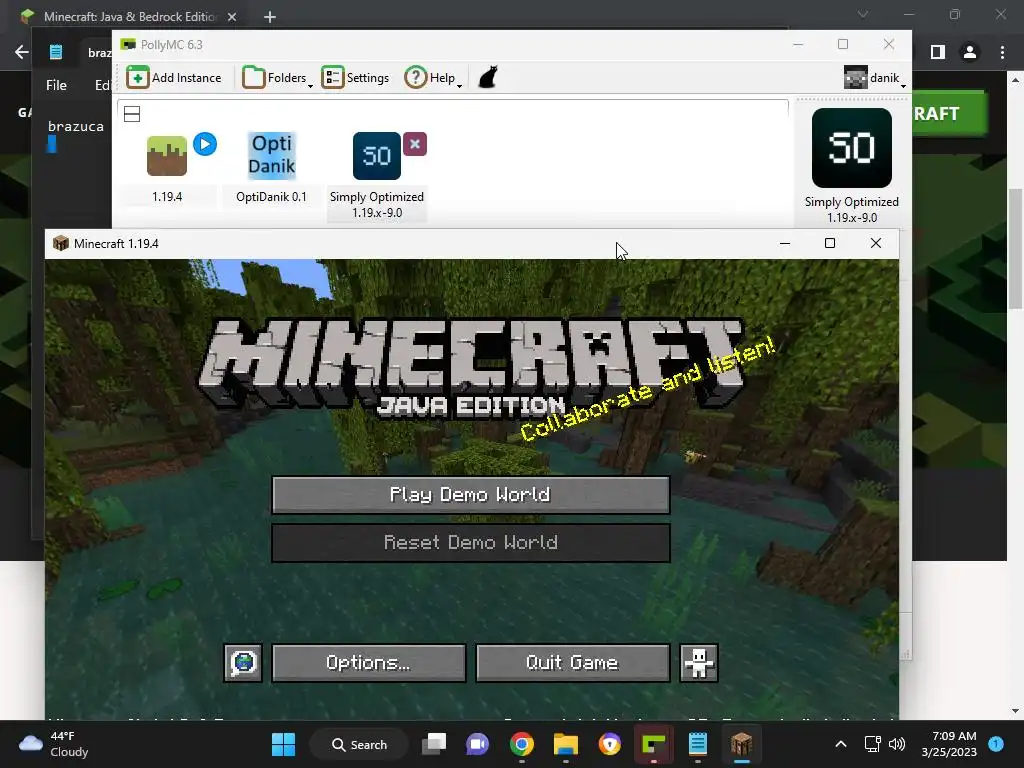Open the Chat app on taskbar
Image resolution: width=1024 pixels, height=768 pixels.
point(477,744)
